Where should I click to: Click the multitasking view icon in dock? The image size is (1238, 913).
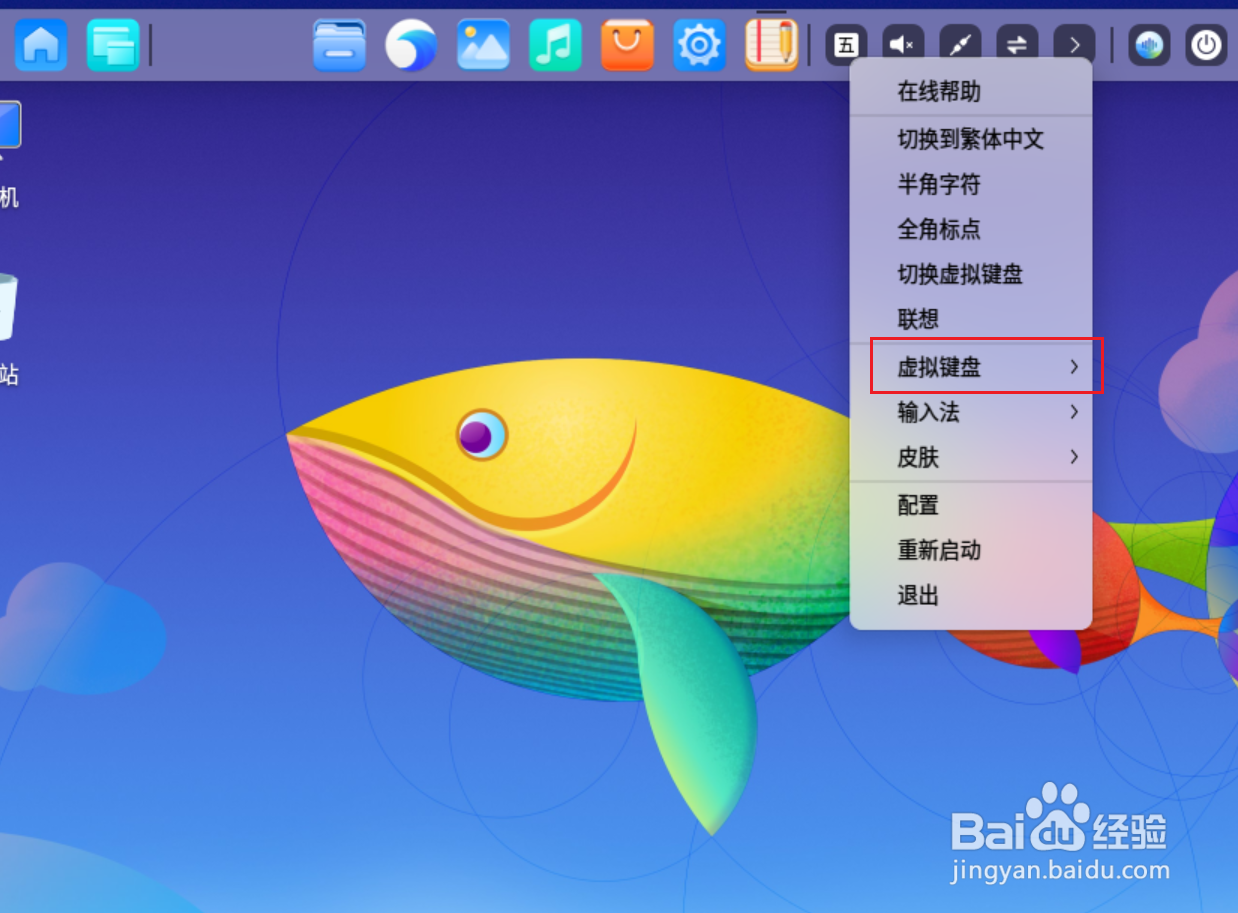point(113,45)
